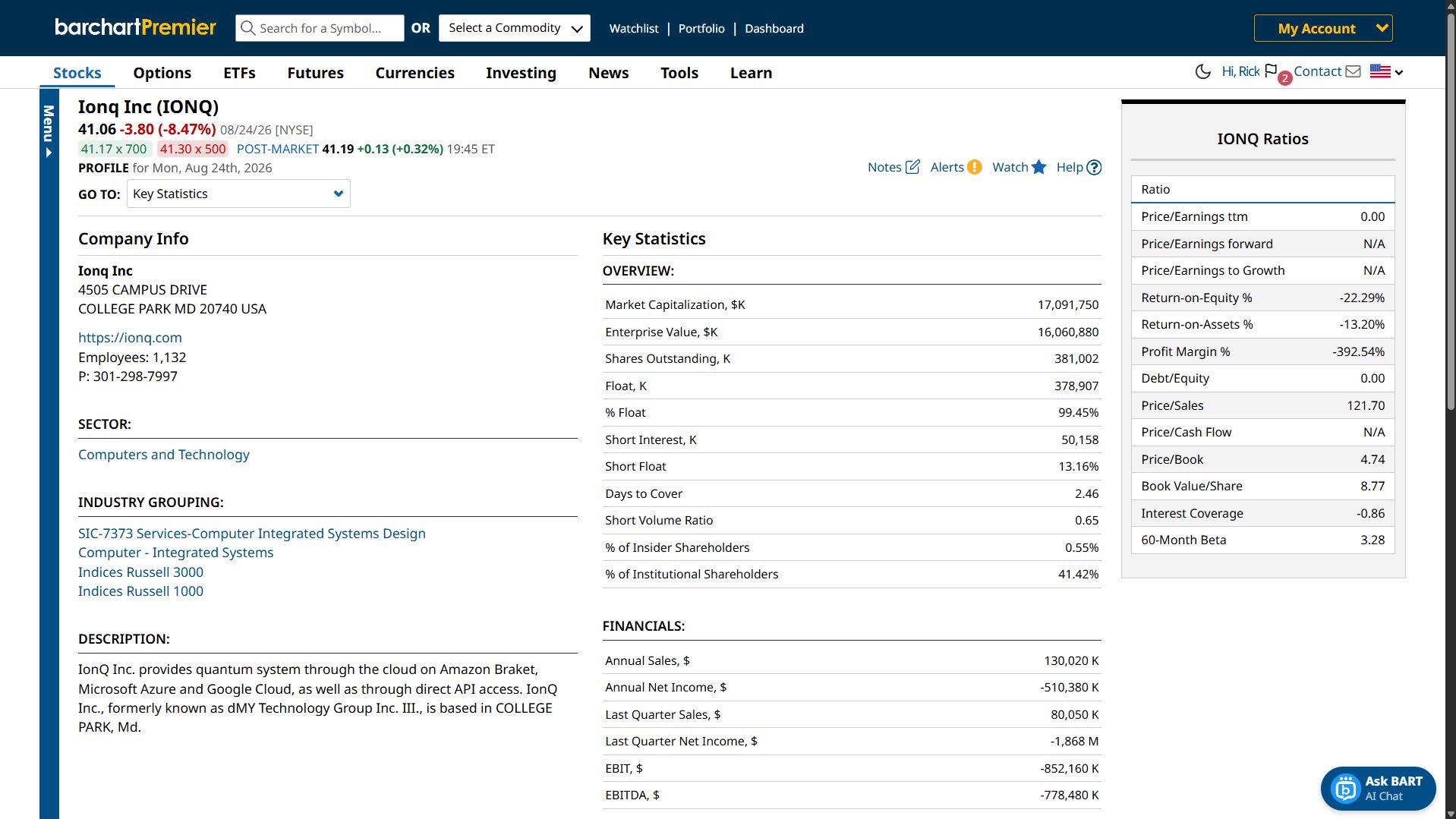Open Indices Russell 3000 link

coord(140,572)
